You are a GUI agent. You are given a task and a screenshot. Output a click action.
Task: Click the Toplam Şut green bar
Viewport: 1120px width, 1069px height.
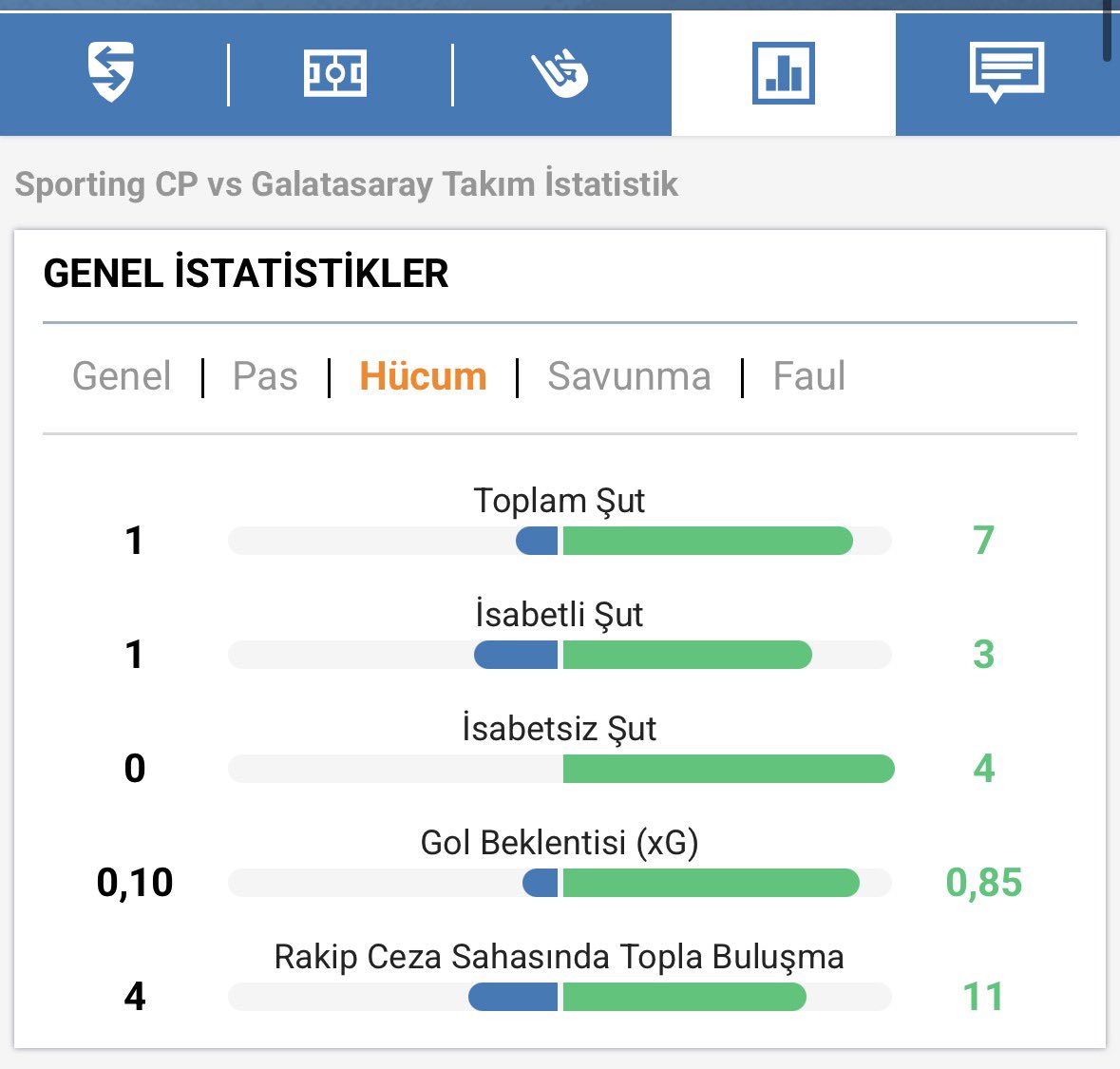(708, 541)
